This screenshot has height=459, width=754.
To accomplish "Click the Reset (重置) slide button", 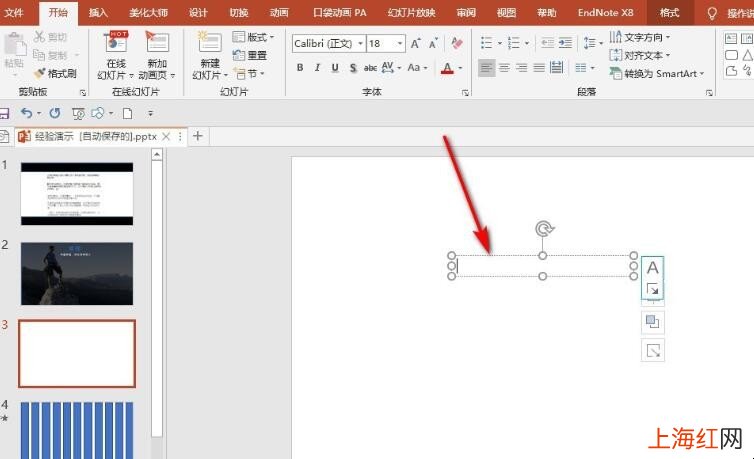I will tap(250, 55).
